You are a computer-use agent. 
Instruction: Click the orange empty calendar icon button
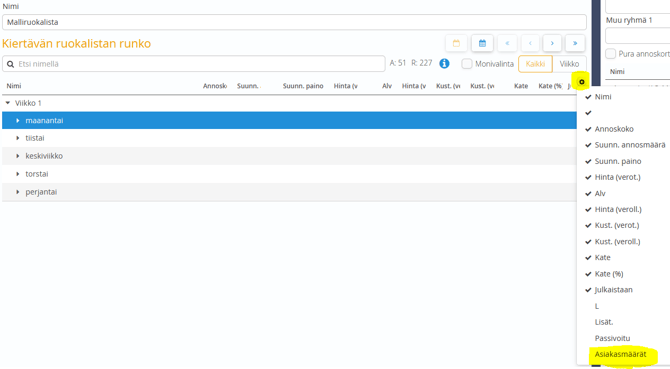pos(456,43)
